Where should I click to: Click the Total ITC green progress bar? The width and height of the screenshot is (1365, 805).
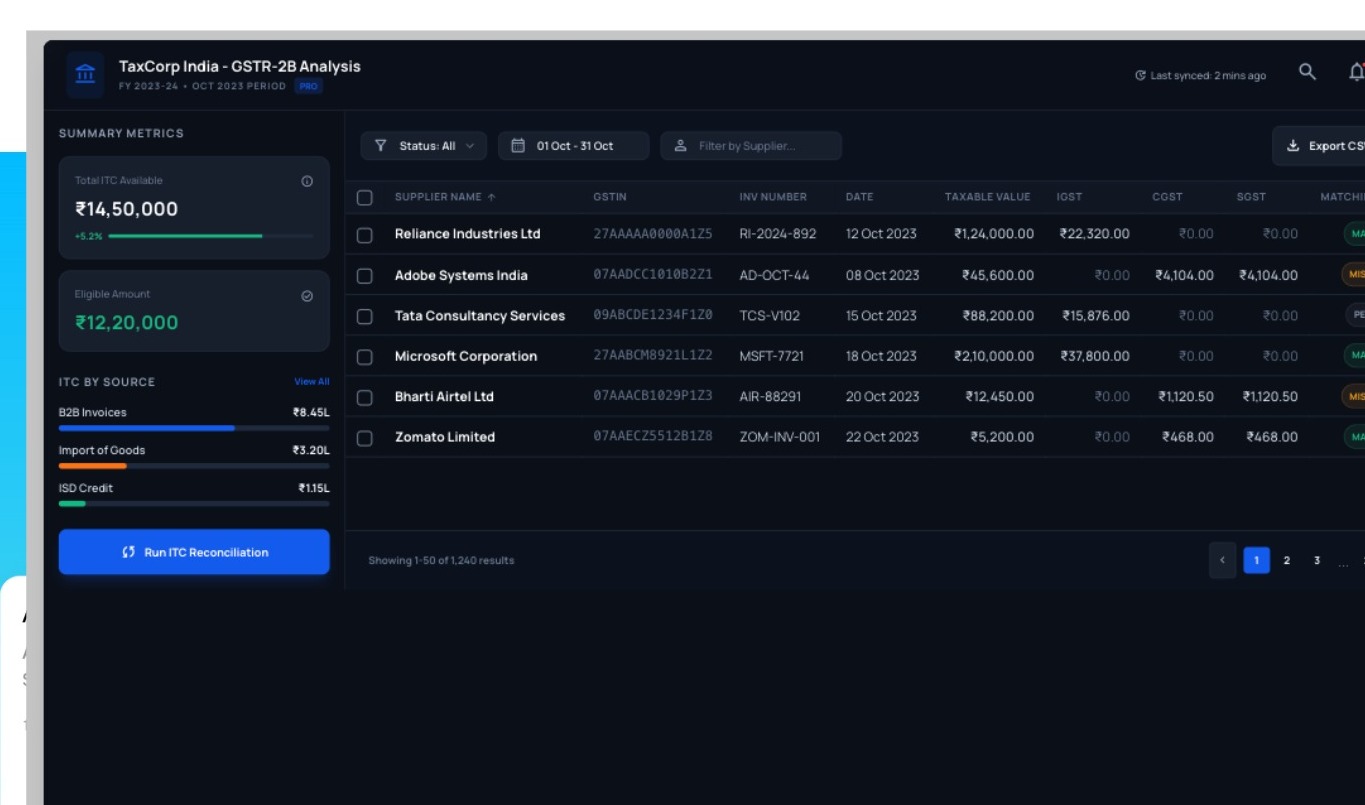coord(211,236)
